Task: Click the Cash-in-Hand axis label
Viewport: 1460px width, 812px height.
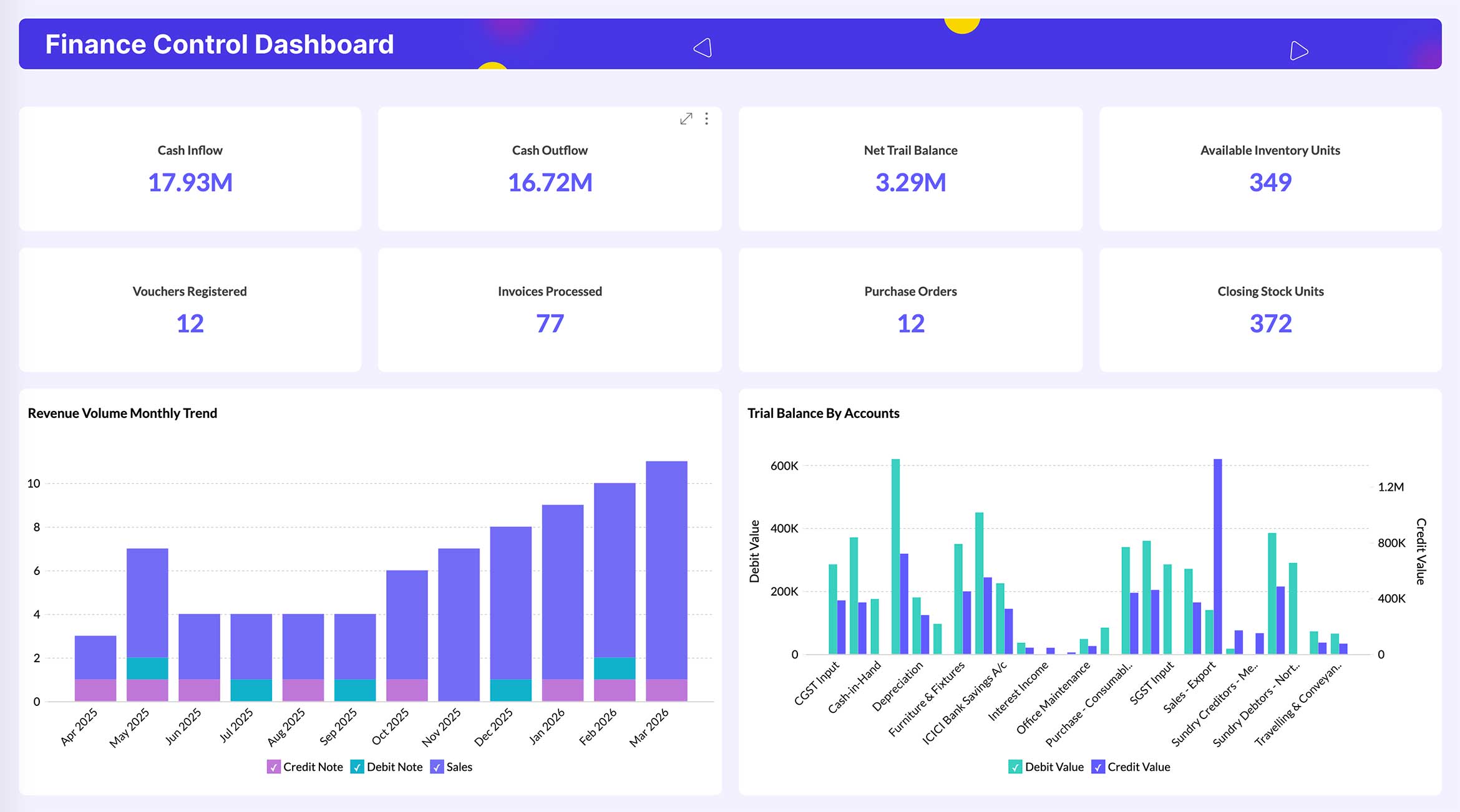Action: coord(854,687)
